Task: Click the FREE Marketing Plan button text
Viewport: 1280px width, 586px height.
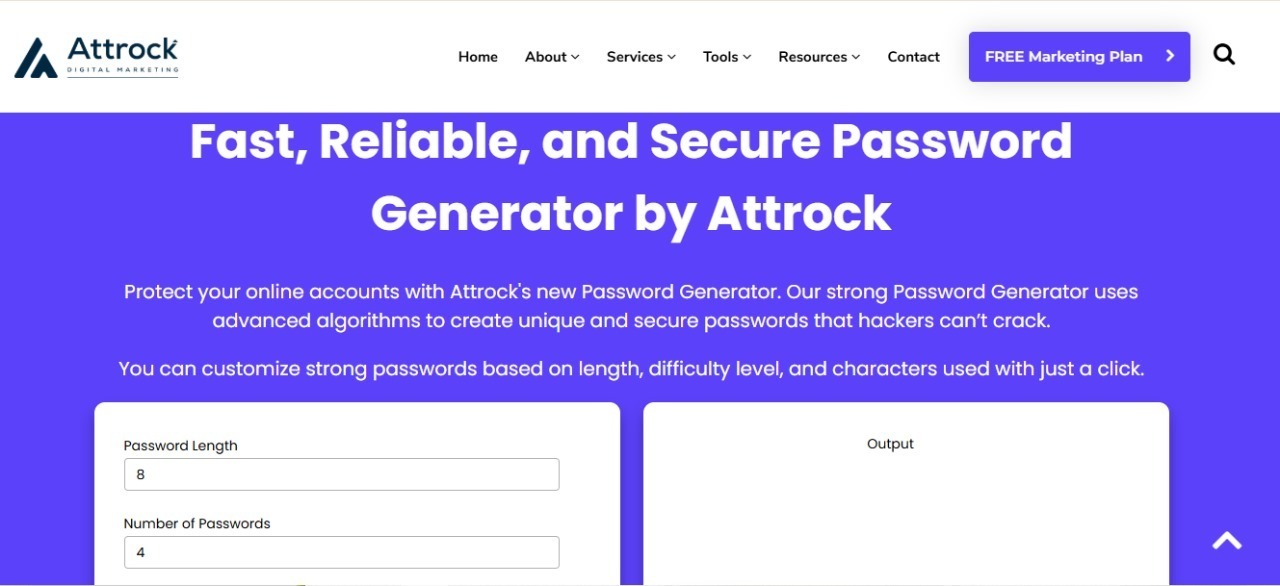Action: (x=1063, y=57)
